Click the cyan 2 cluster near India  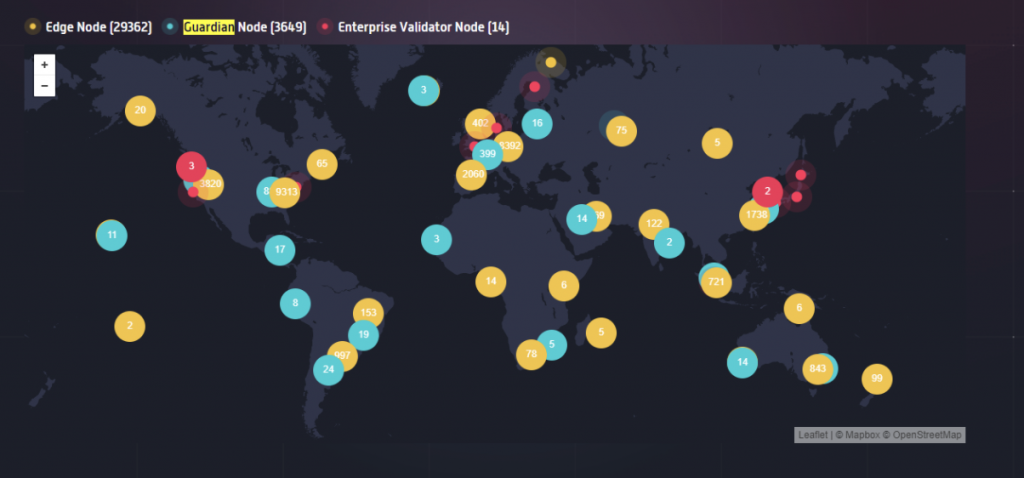tap(669, 243)
